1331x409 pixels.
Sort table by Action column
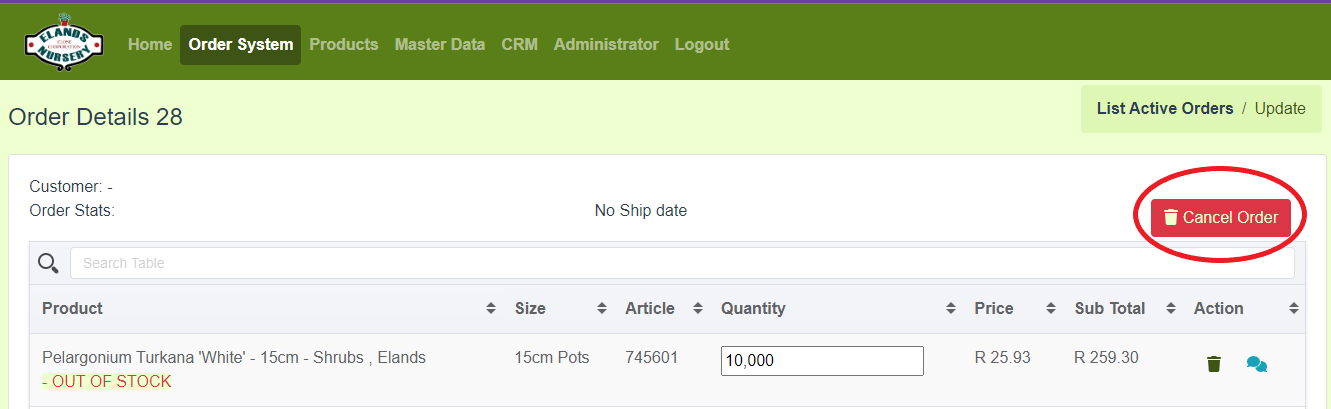click(1293, 309)
